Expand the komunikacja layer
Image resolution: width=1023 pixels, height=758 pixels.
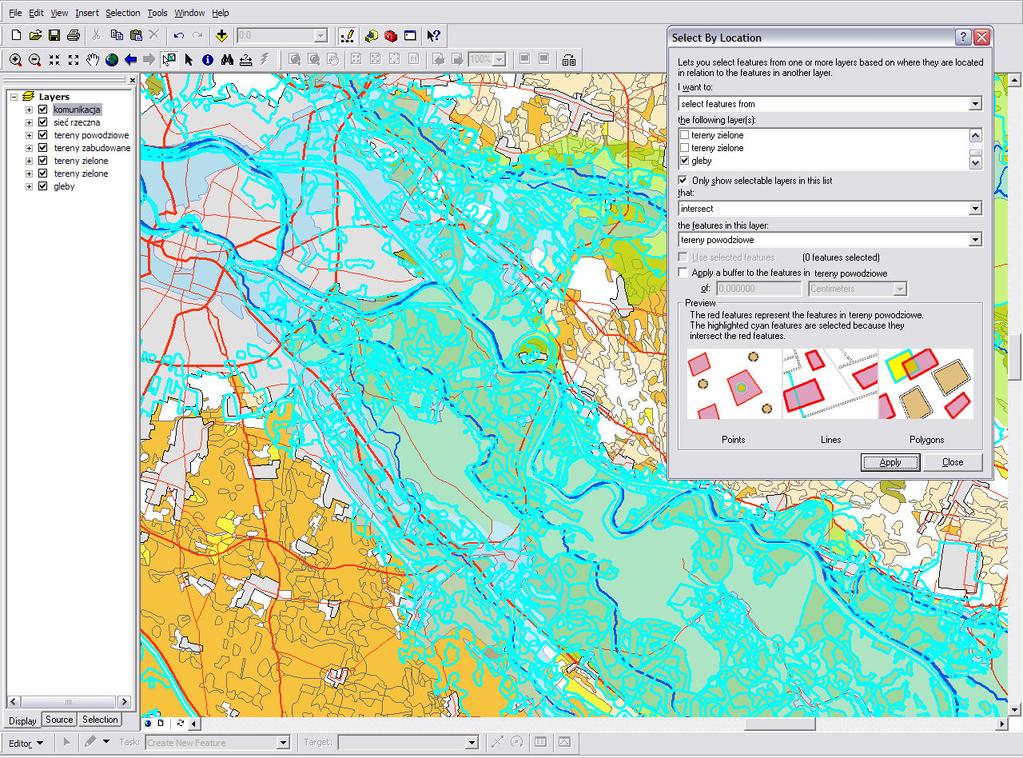pos(29,110)
